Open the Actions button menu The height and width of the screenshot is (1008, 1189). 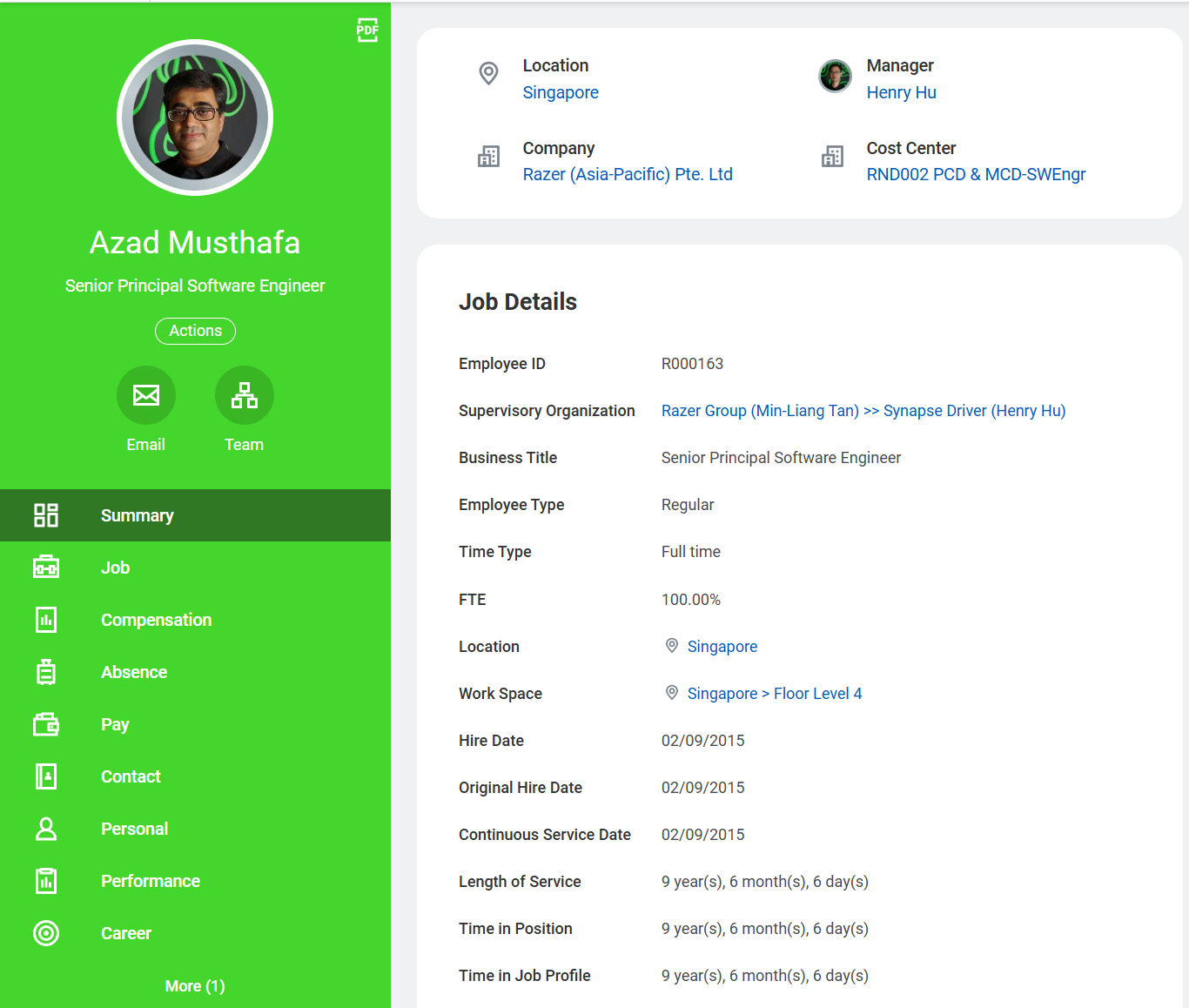coord(195,331)
